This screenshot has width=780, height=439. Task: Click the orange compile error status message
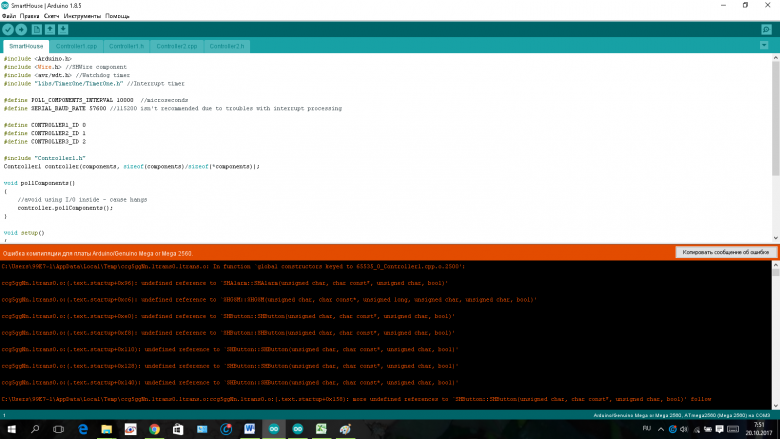tap(98, 253)
